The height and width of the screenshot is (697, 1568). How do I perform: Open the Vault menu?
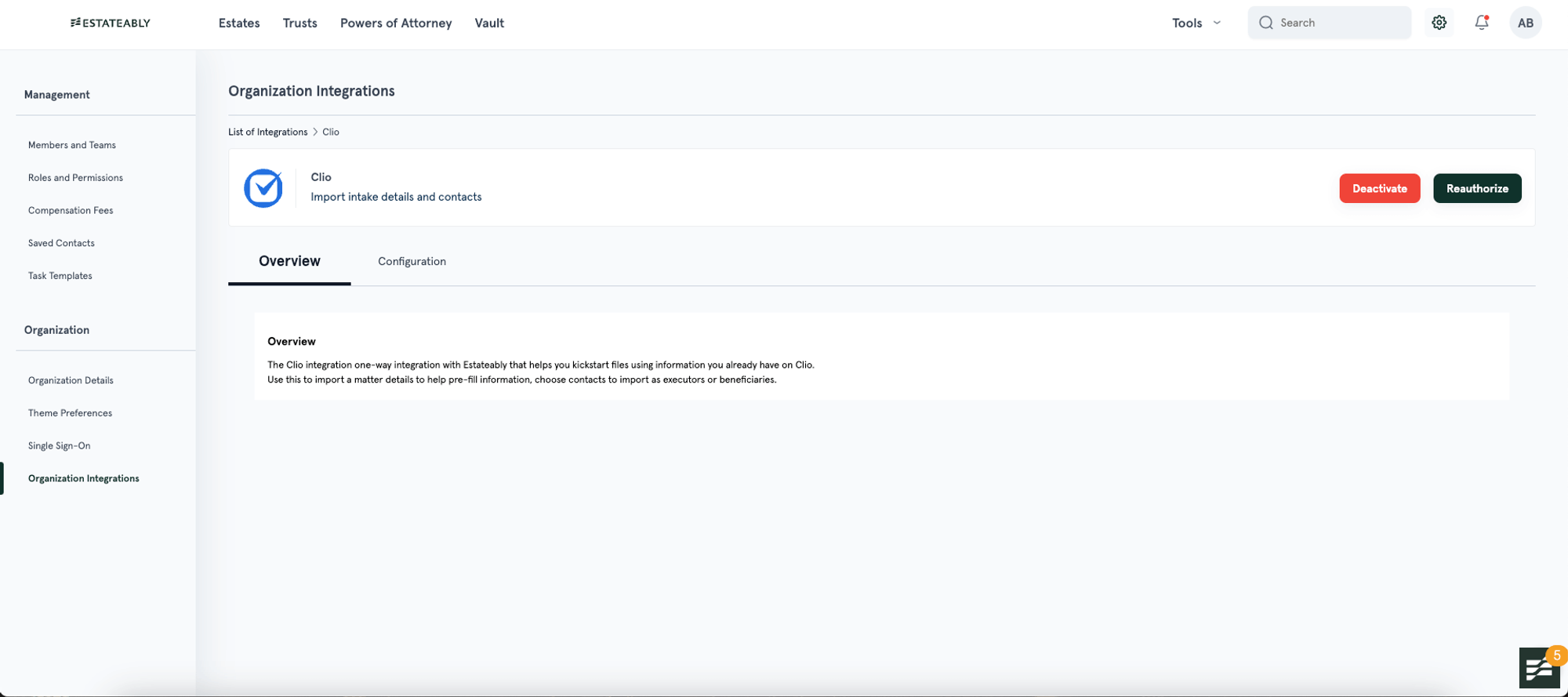pos(489,23)
